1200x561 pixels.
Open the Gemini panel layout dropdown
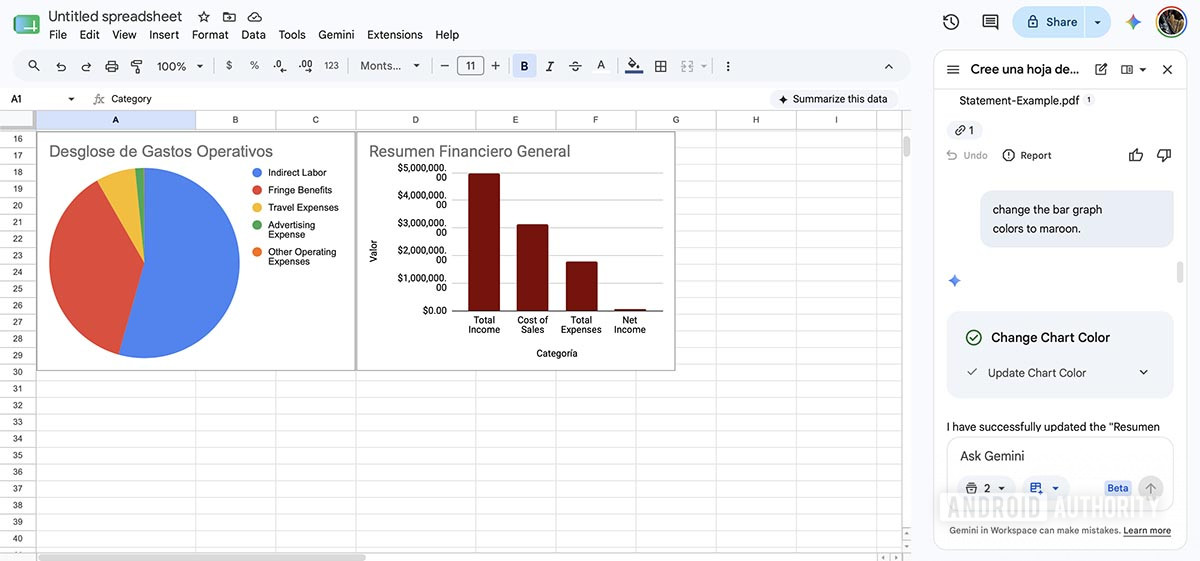coord(1133,70)
